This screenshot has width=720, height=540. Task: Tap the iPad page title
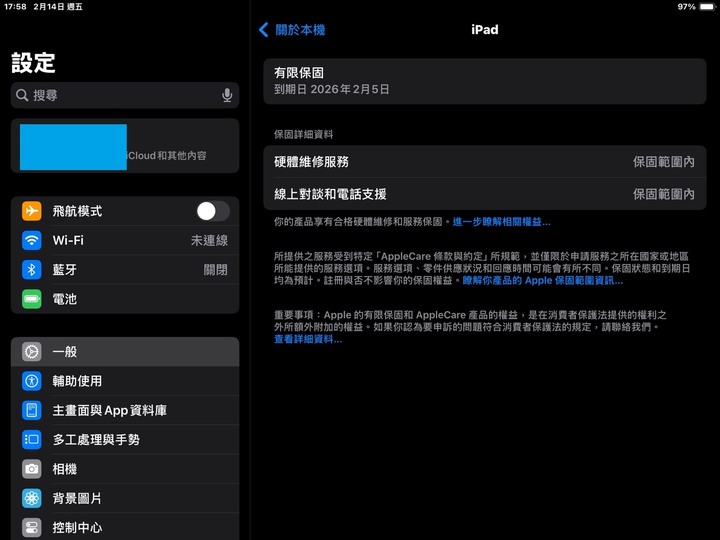click(x=484, y=30)
